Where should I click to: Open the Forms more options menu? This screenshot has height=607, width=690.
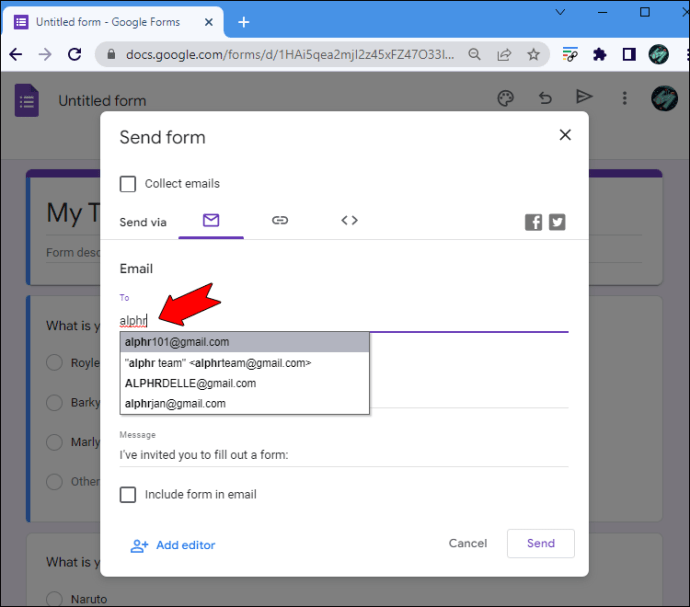[x=624, y=98]
